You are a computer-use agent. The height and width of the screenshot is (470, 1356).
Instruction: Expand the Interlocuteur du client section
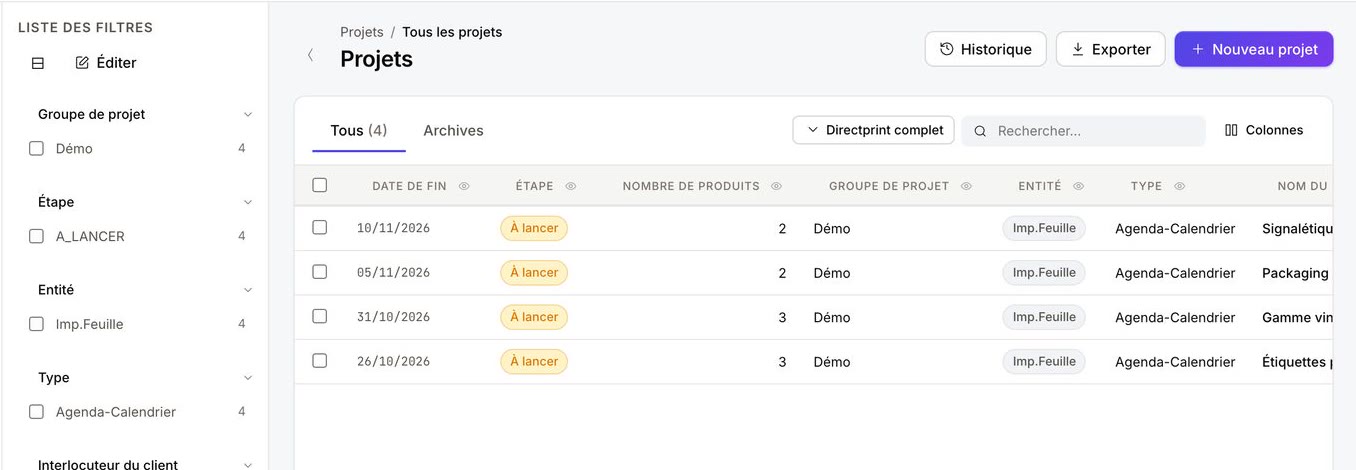(248, 465)
